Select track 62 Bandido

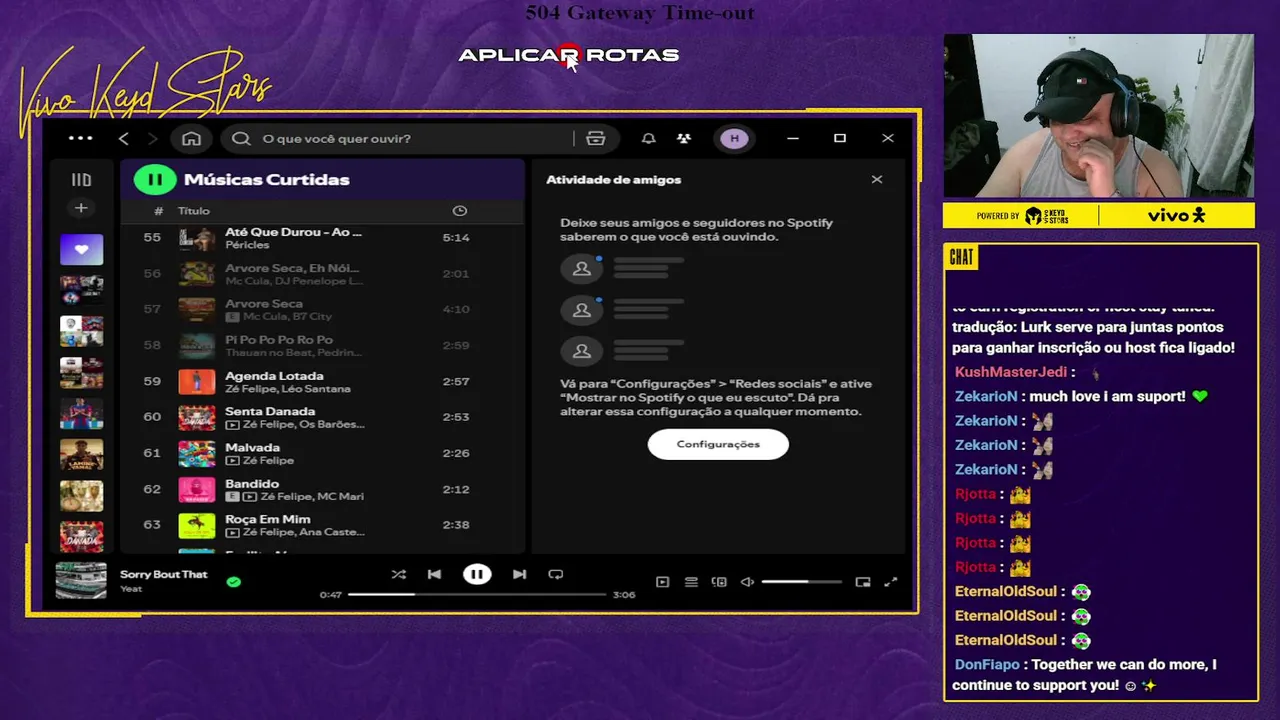pos(322,489)
